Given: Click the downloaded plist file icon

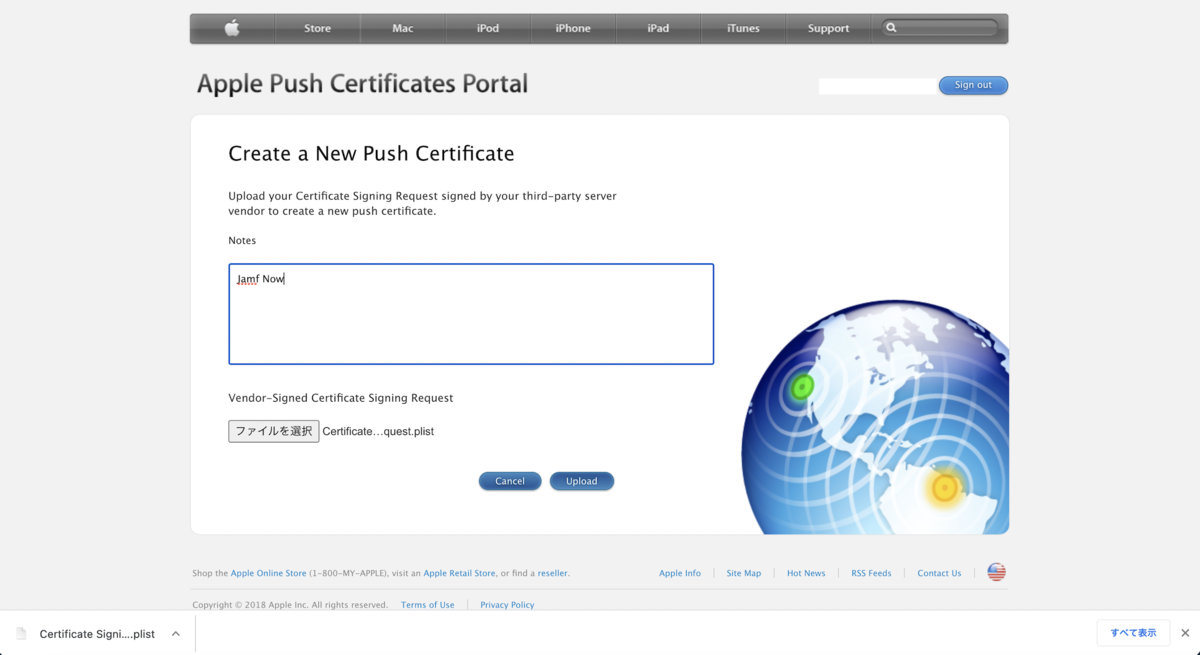Looking at the screenshot, I should pyautogui.click(x=22, y=633).
